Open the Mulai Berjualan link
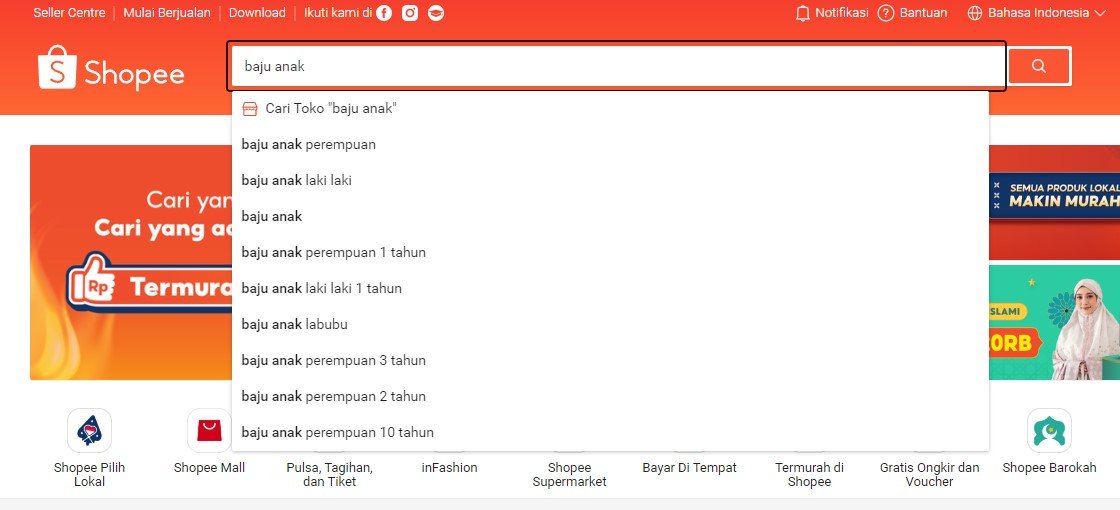1120x510 pixels. (167, 13)
